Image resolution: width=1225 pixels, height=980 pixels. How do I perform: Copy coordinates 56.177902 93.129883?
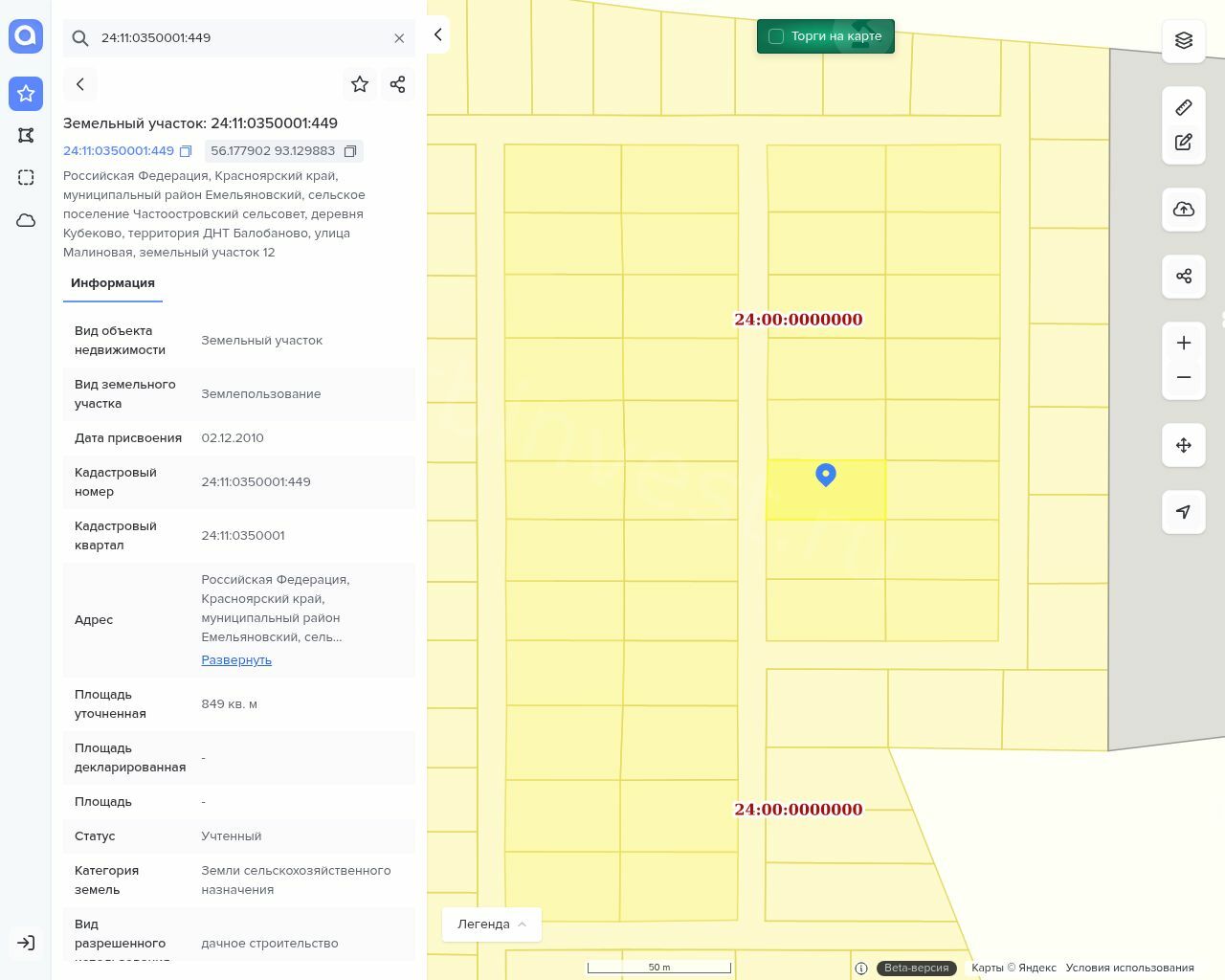click(x=350, y=151)
